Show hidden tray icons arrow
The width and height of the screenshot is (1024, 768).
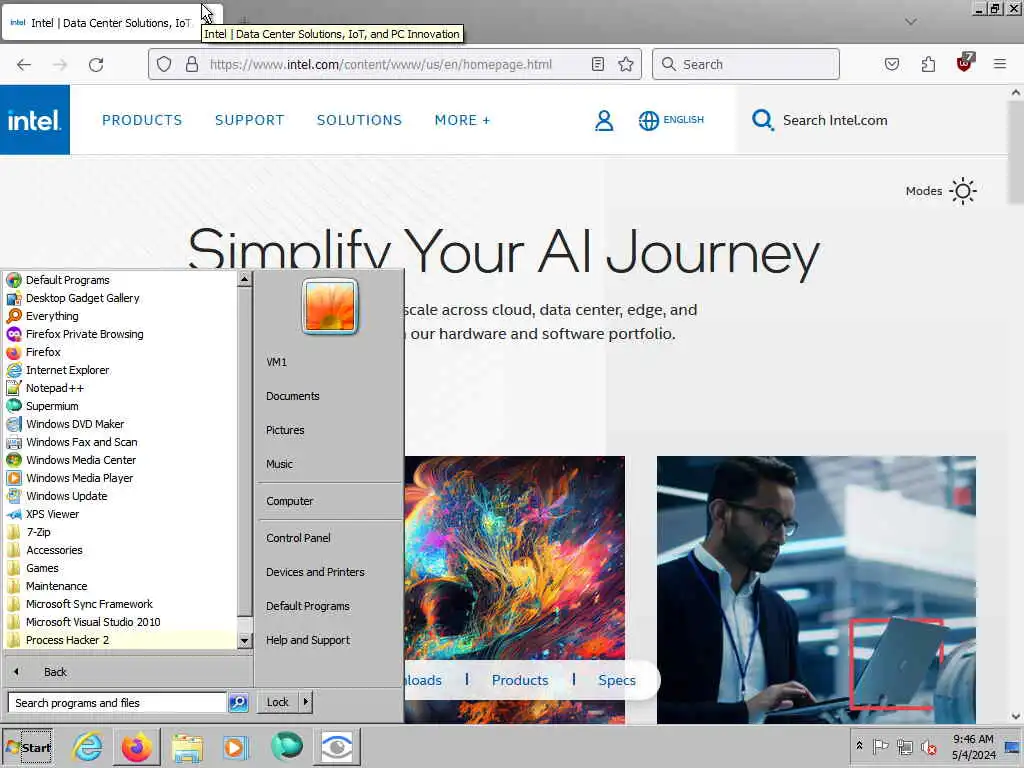[859, 746]
